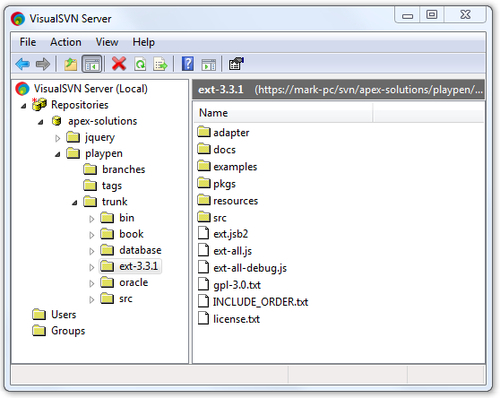Viewport: 500px width, 398px height.
Task: Go up one level with folder icon
Action: [x=70, y=64]
